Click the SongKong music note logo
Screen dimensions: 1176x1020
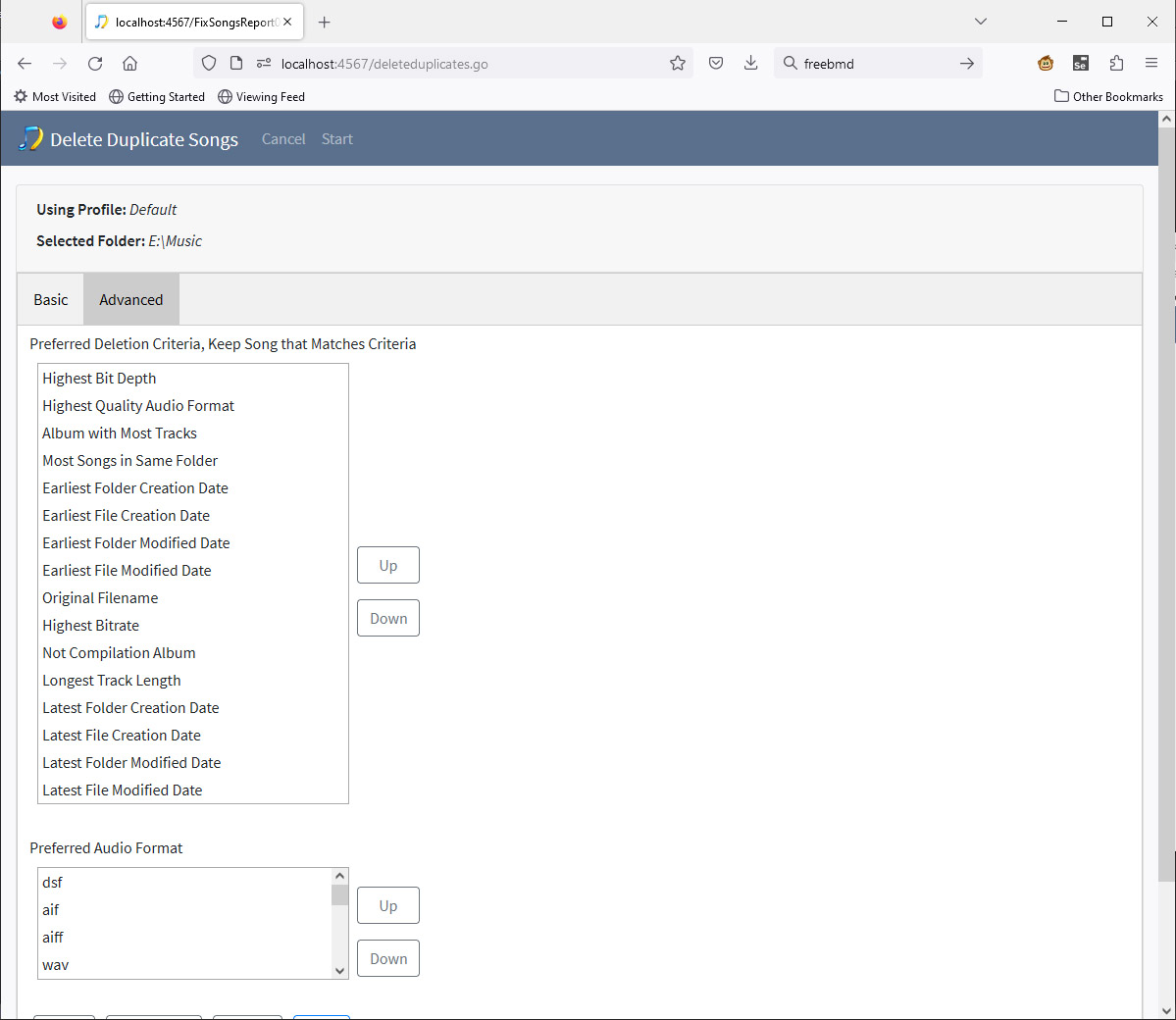pos(30,139)
